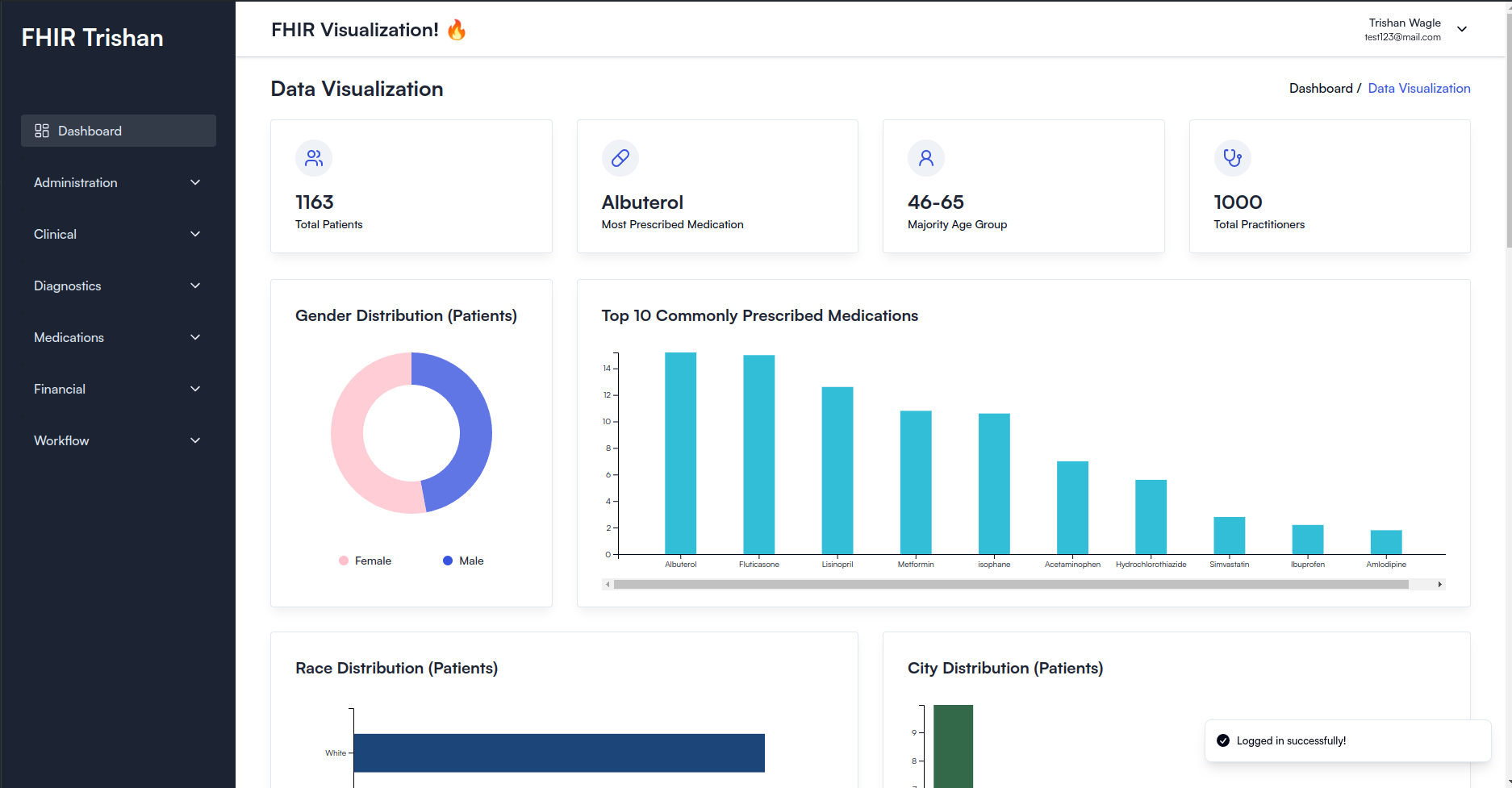Click the Albuterol bar in medications chart
1512x788 pixels.
point(681,453)
